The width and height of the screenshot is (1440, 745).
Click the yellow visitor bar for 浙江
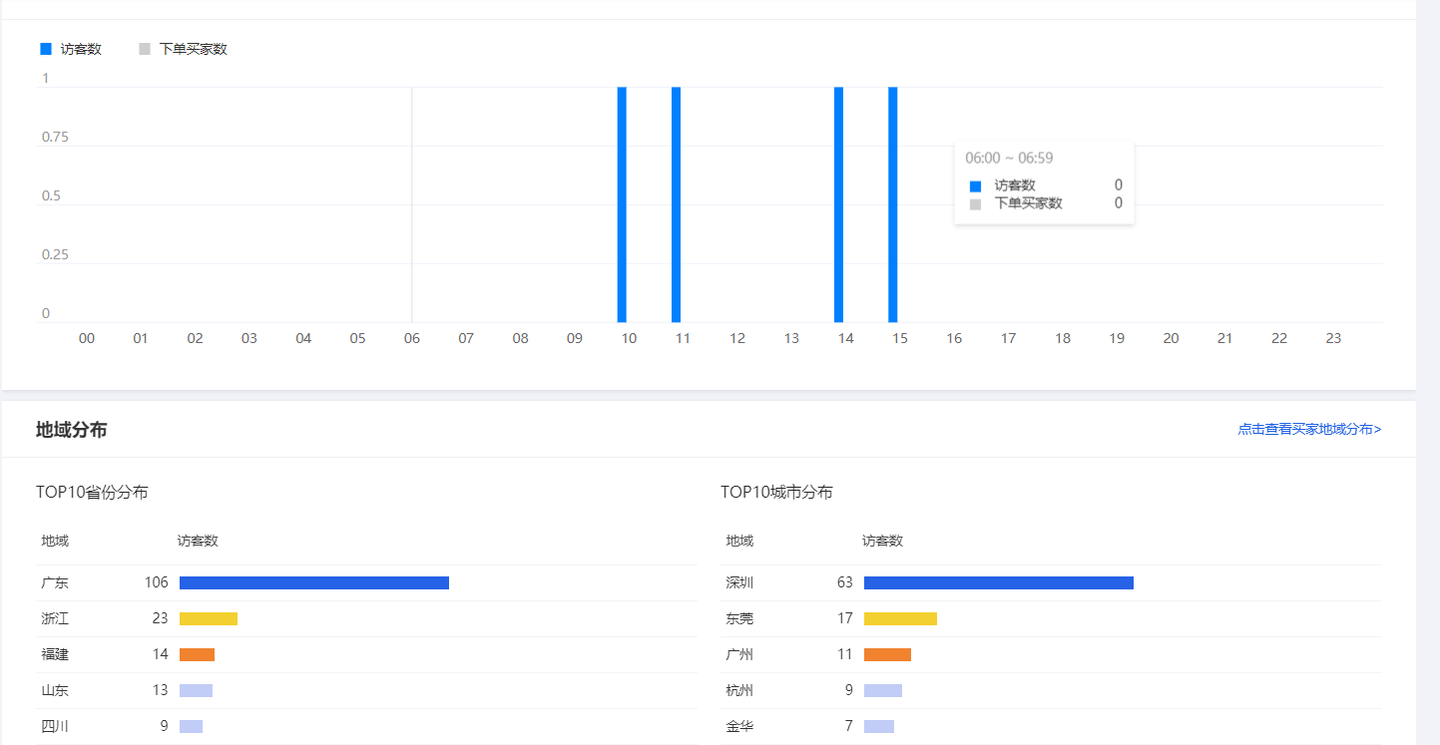pos(209,619)
